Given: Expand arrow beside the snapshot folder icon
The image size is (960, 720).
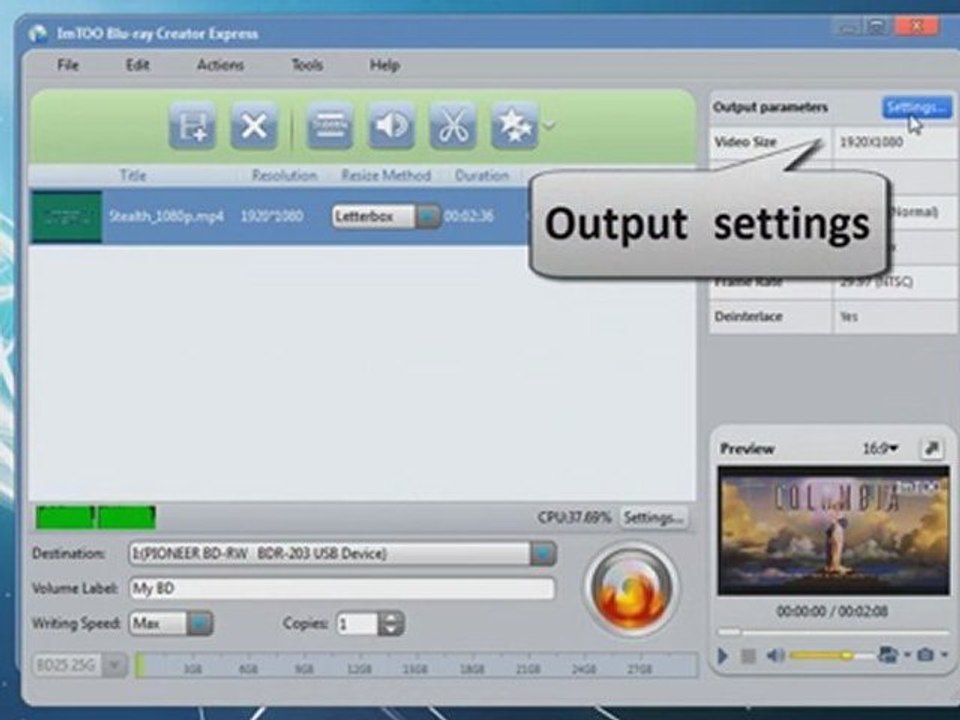Looking at the screenshot, I should (907, 655).
